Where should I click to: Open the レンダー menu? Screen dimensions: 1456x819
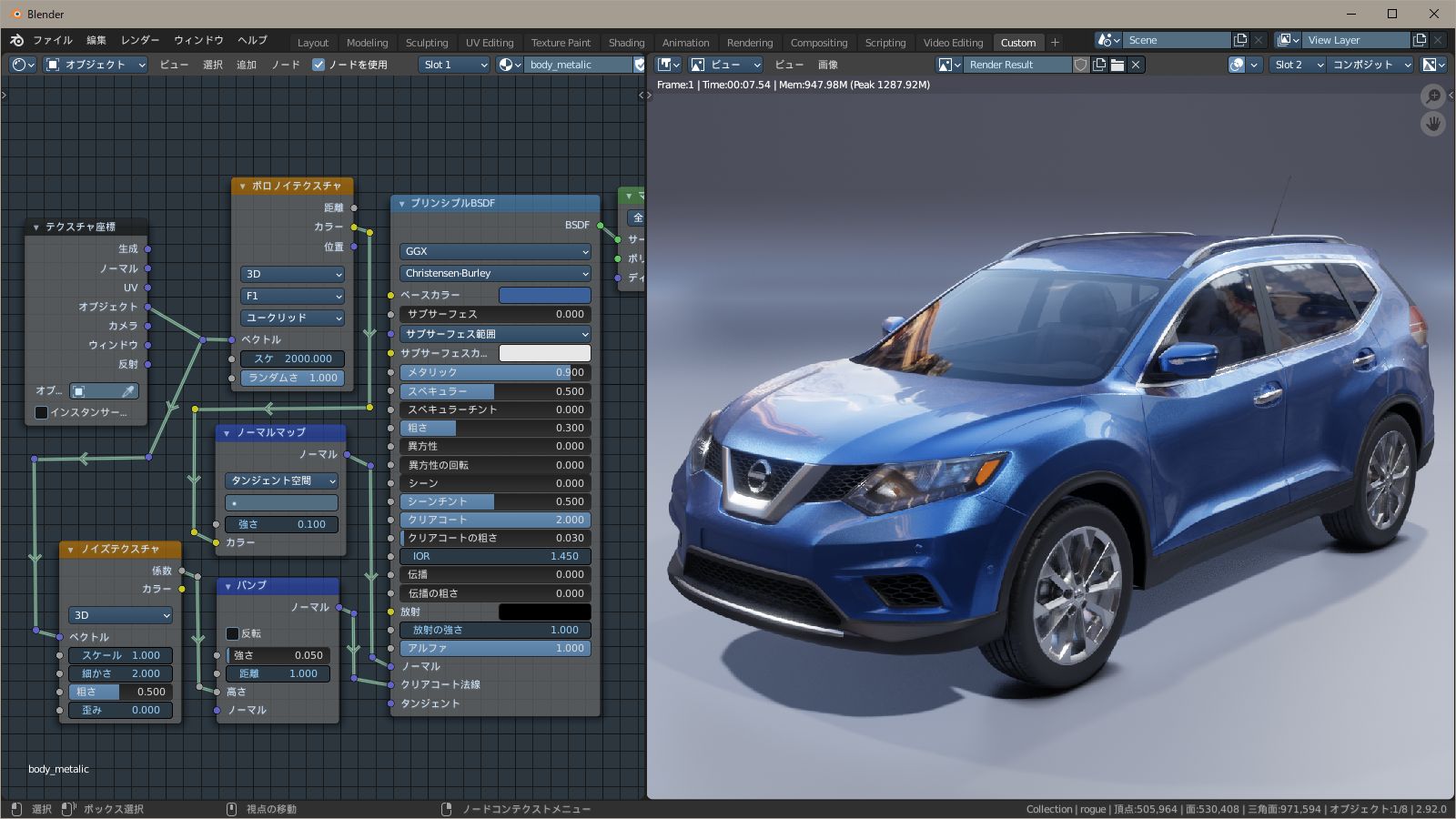[x=140, y=40]
